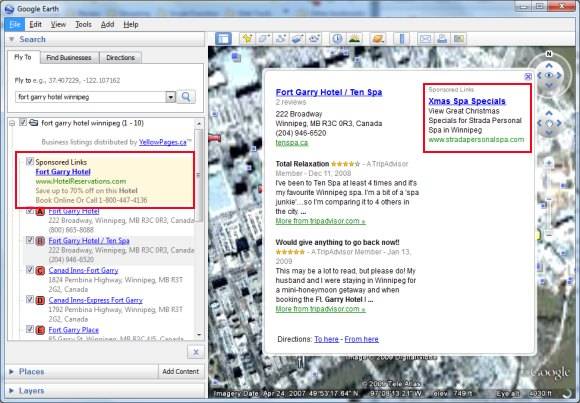
Task: Click the Record a Tour icon
Action: [x=314, y=38]
